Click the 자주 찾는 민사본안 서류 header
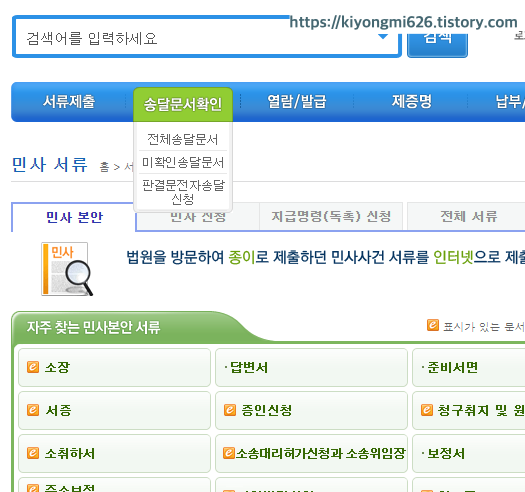The height and width of the screenshot is (492, 525). pyautogui.click(x=93, y=327)
